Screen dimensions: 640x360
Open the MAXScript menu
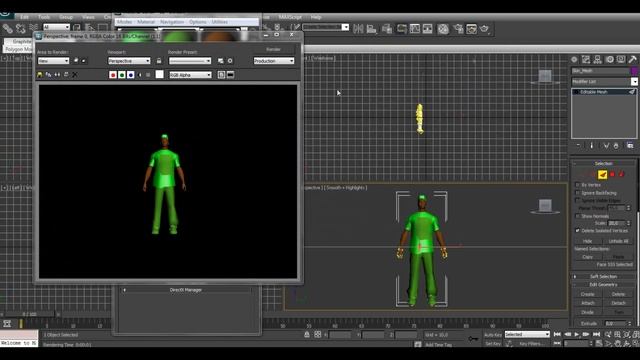290,17
